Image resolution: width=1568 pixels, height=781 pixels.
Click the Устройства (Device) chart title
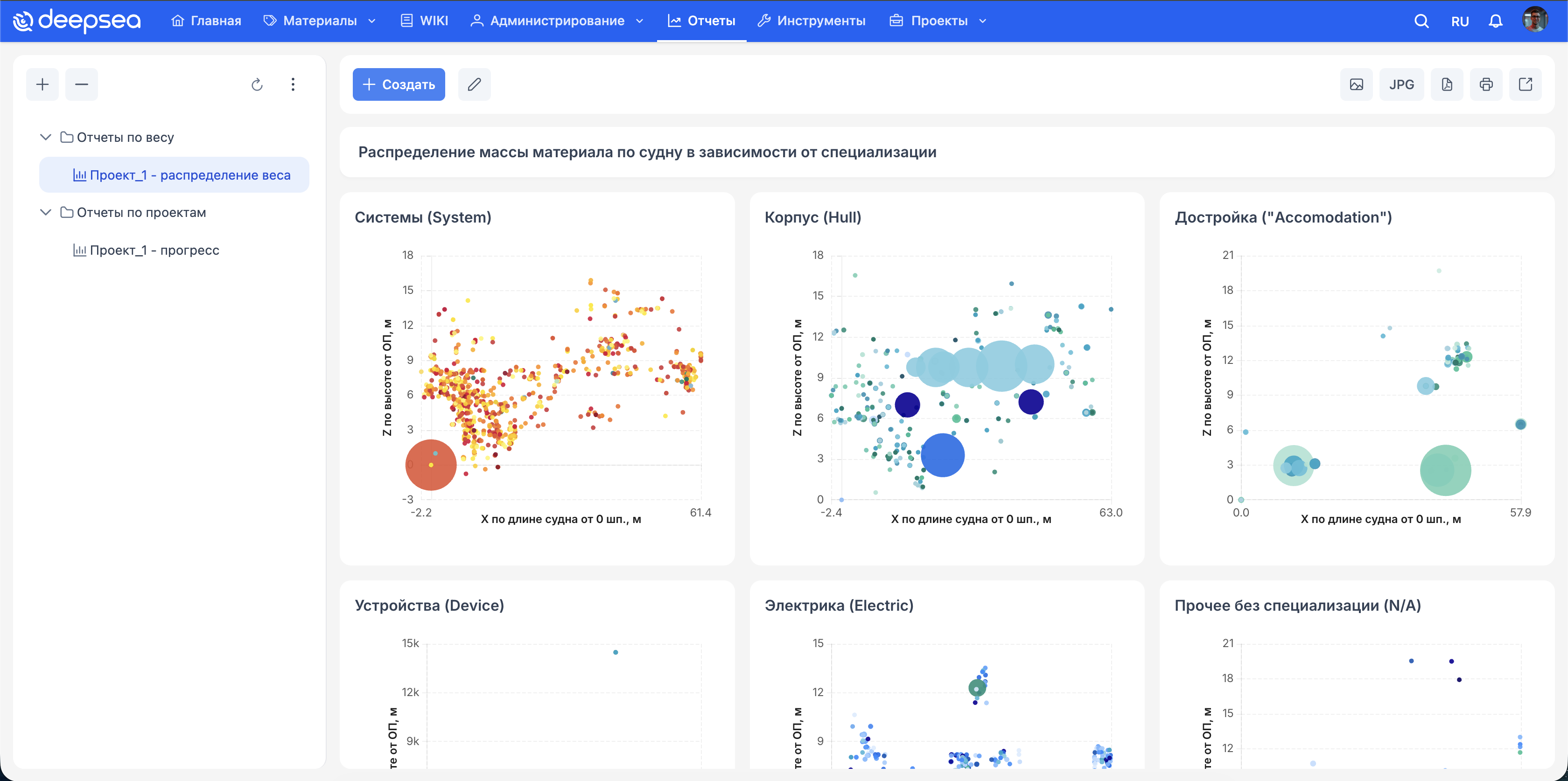(x=429, y=606)
